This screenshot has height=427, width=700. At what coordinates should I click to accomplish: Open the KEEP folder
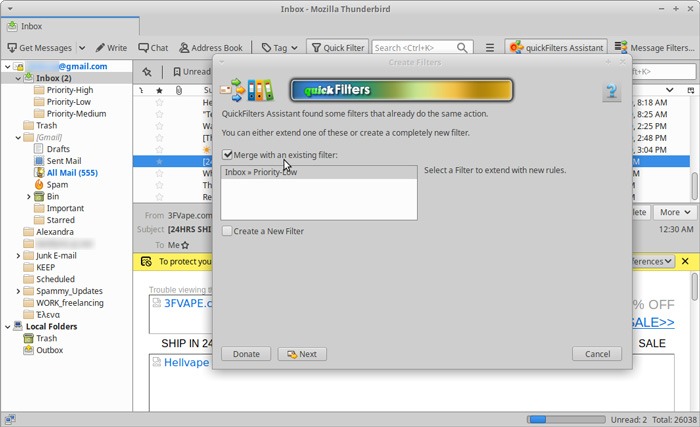45,268
